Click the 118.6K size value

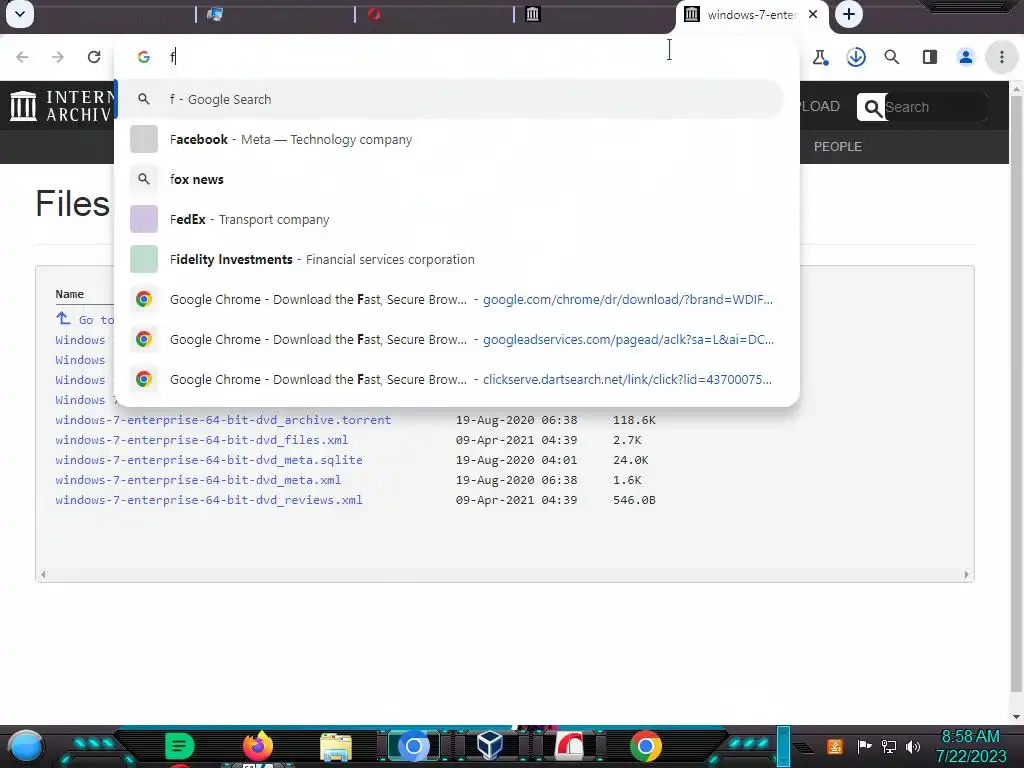coord(634,420)
